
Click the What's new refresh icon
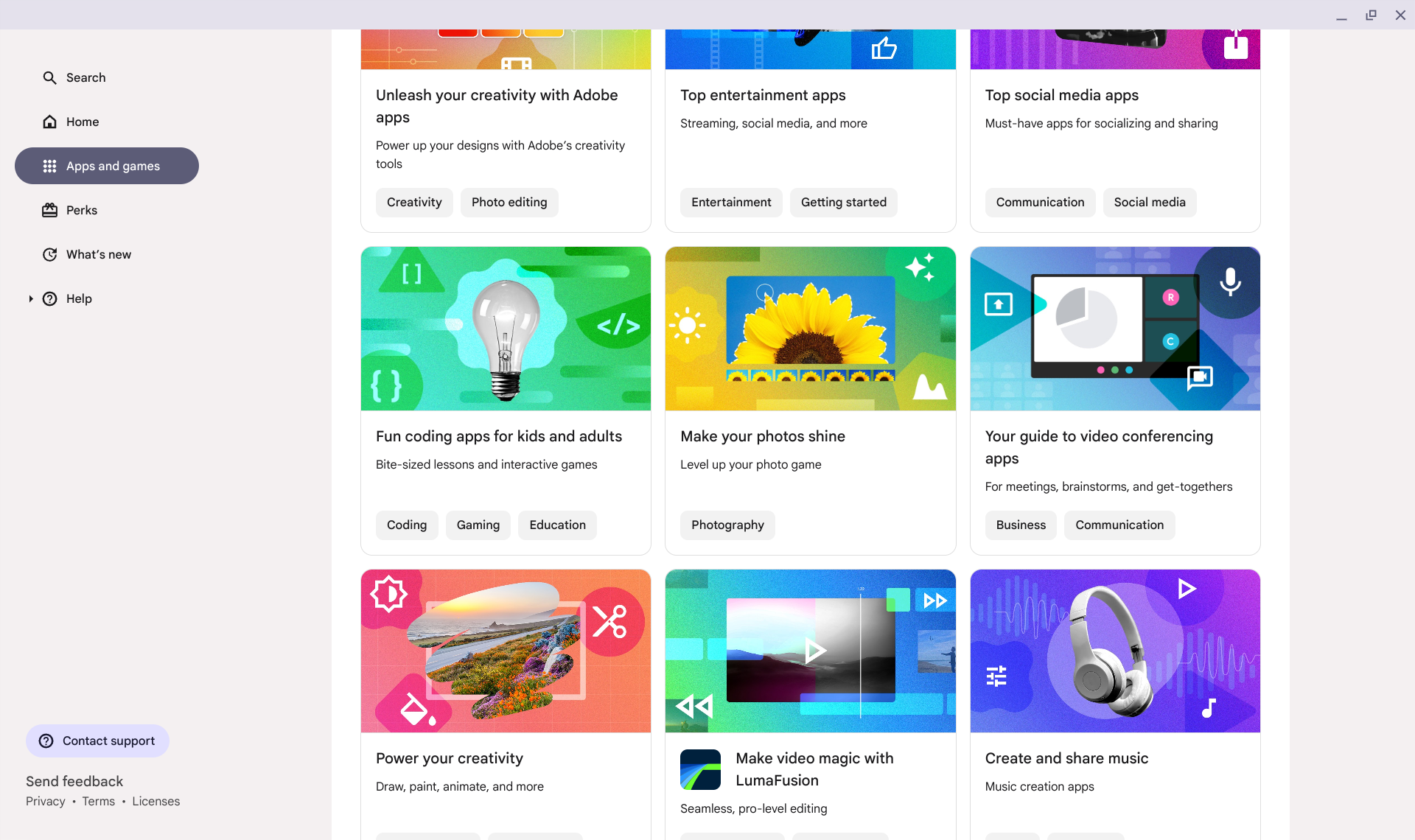(x=49, y=254)
